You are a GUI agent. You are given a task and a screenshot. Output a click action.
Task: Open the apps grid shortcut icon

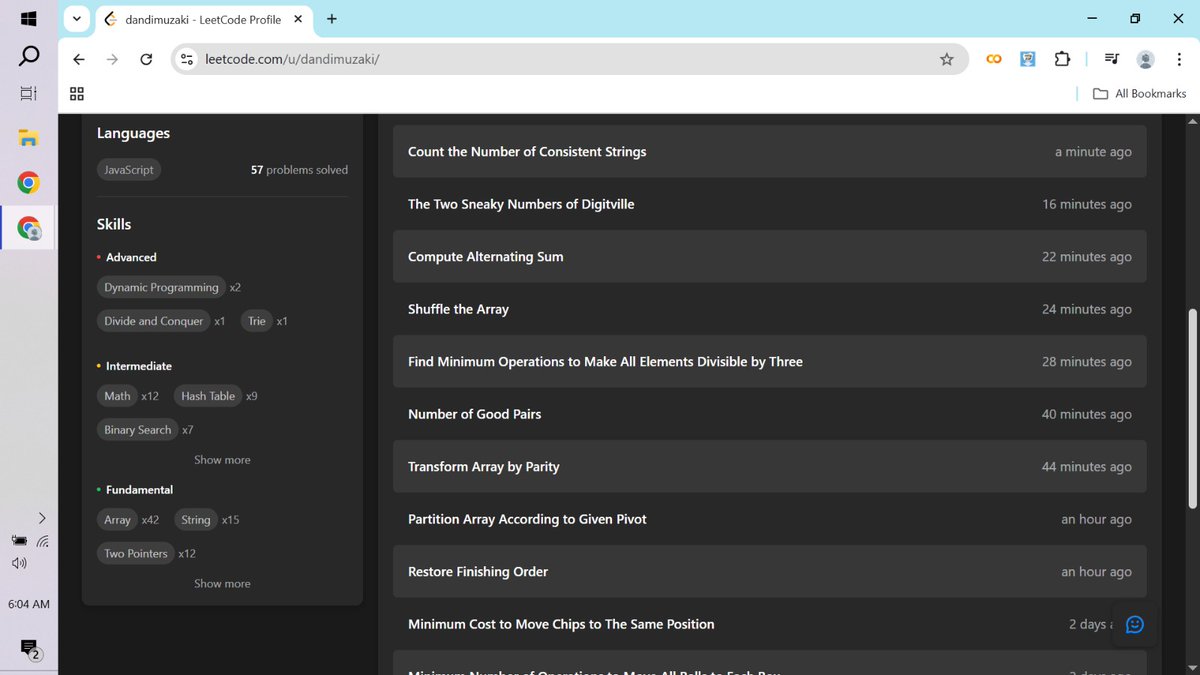(x=77, y=94)
